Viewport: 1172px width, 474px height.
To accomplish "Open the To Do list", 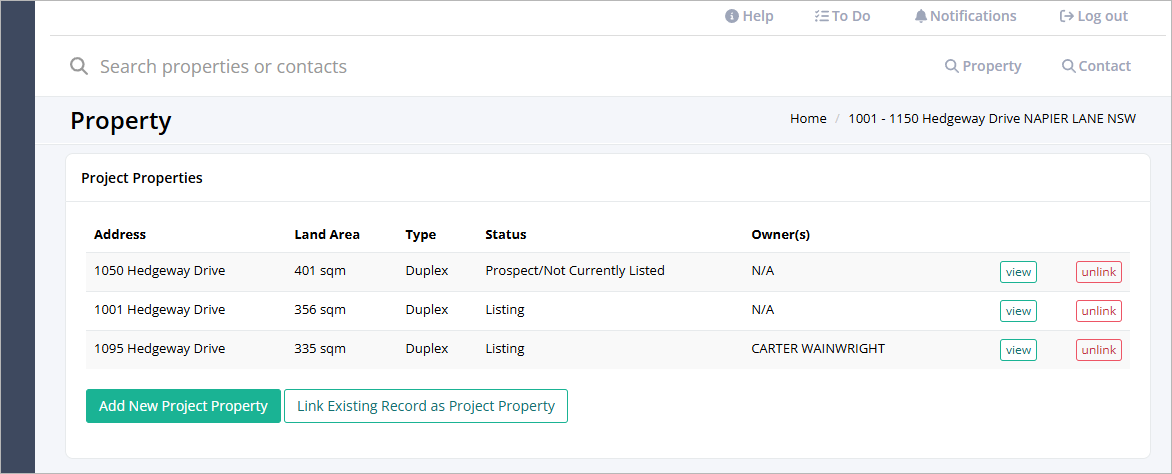I will 842,16.
